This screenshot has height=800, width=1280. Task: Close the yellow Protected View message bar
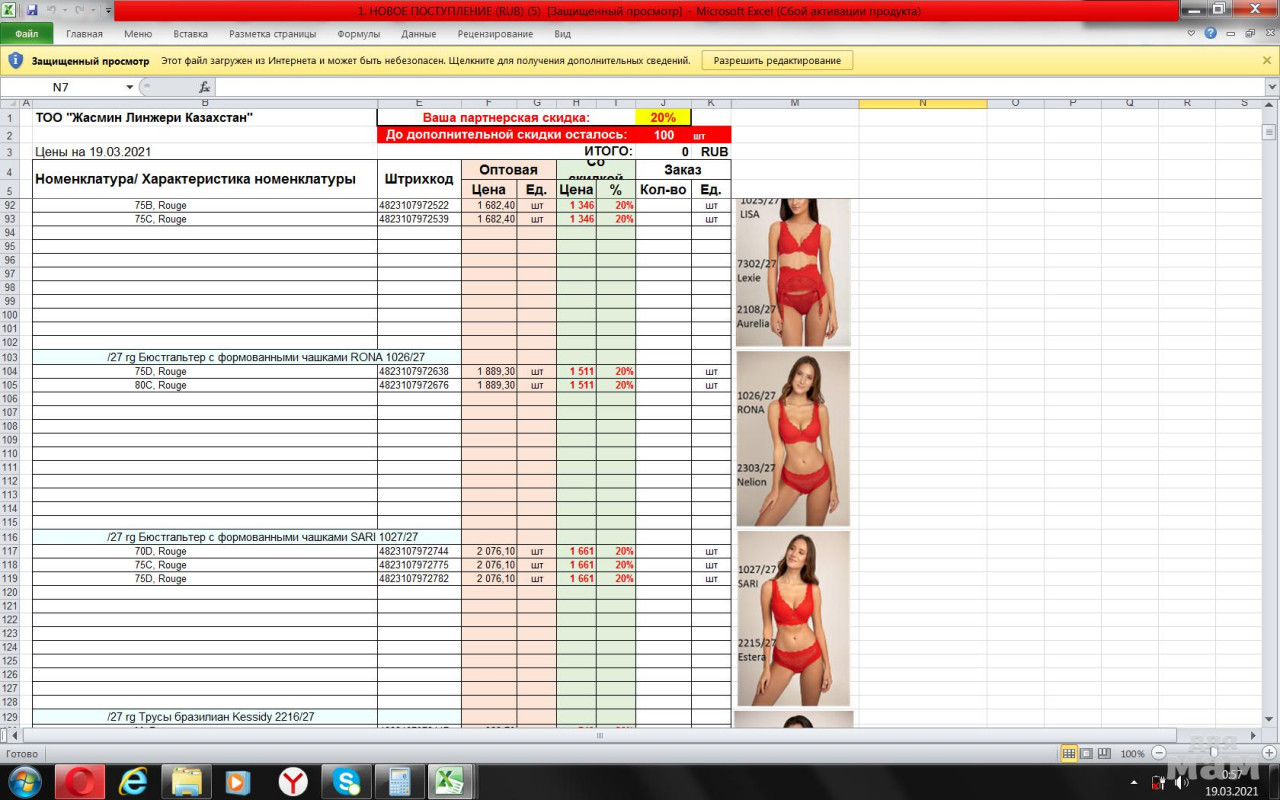tap(1267, 61)
